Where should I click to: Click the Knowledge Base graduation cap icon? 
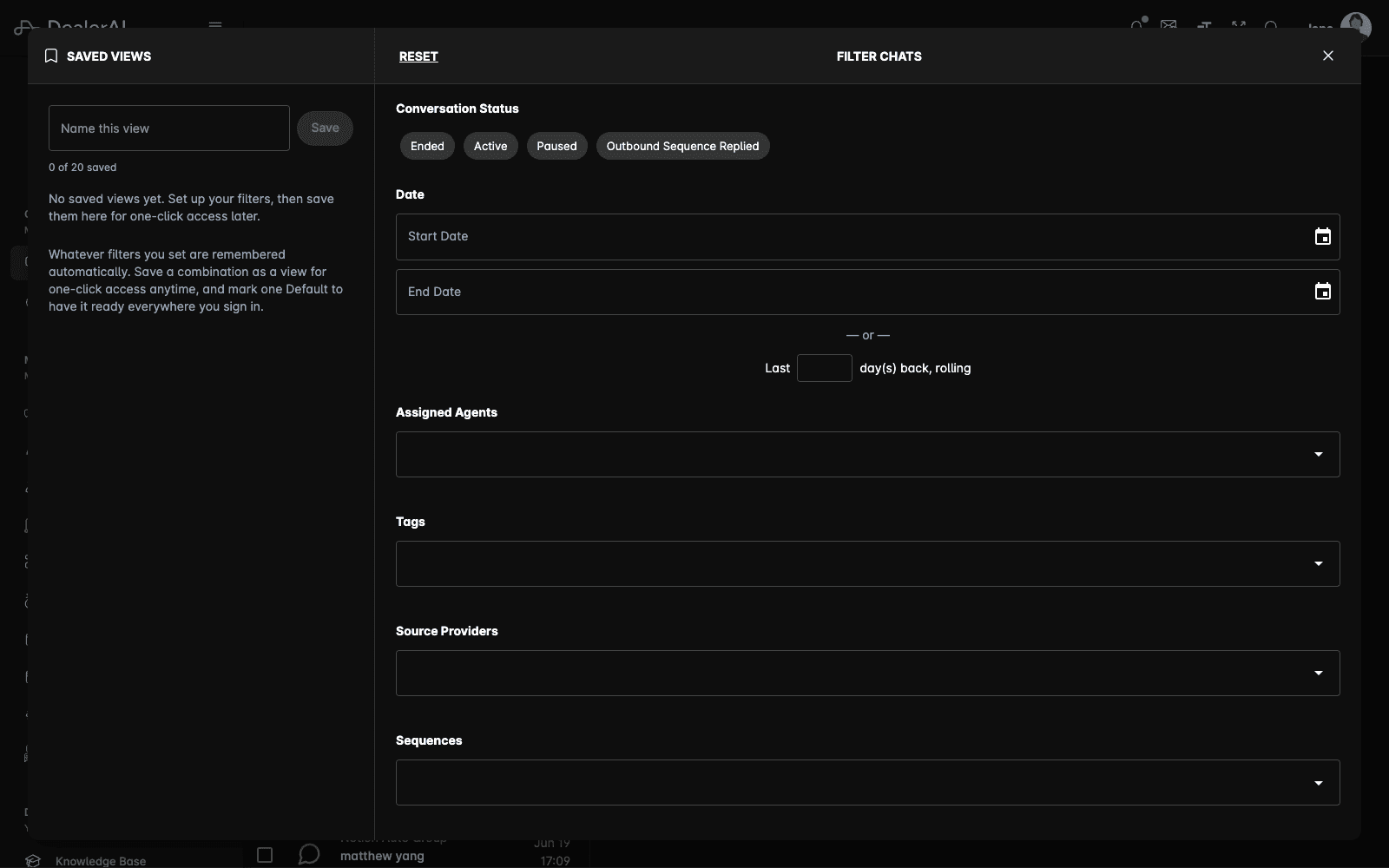point(33,861)
